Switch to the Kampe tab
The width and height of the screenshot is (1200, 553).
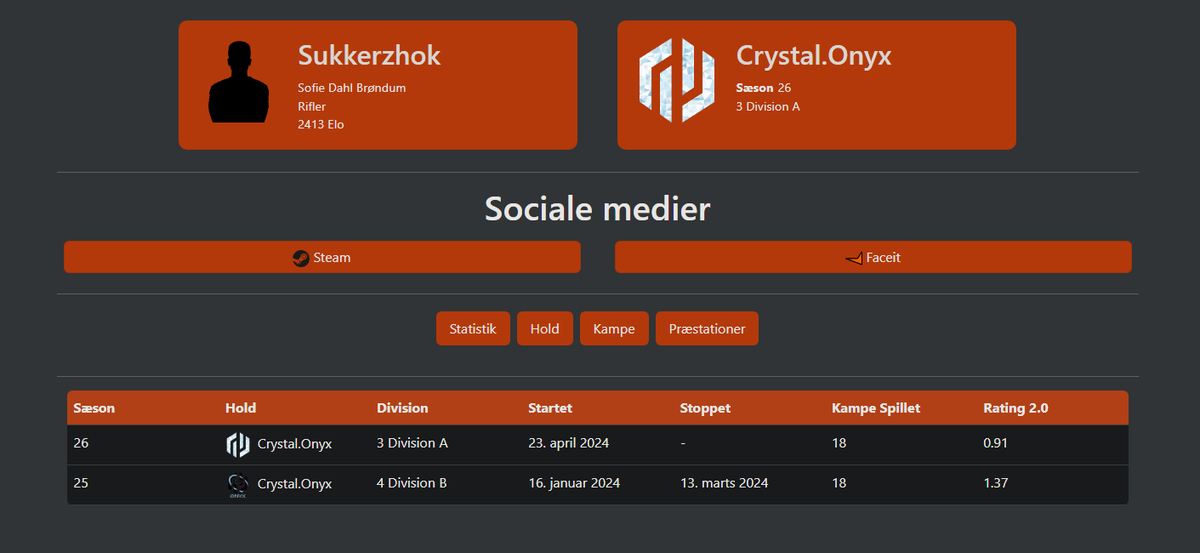(x=614, y=329)
